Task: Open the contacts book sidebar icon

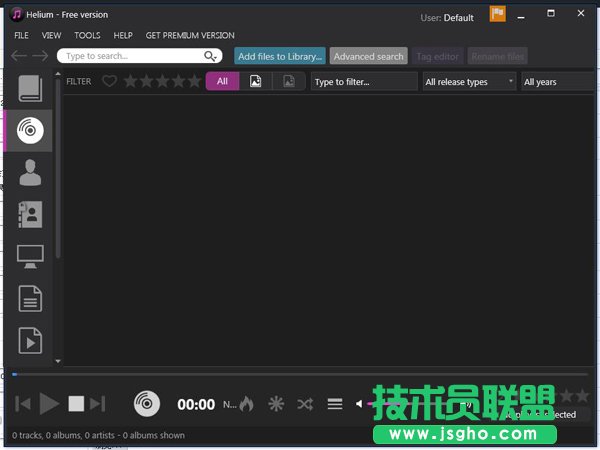Action: click(x=30, y=215)
